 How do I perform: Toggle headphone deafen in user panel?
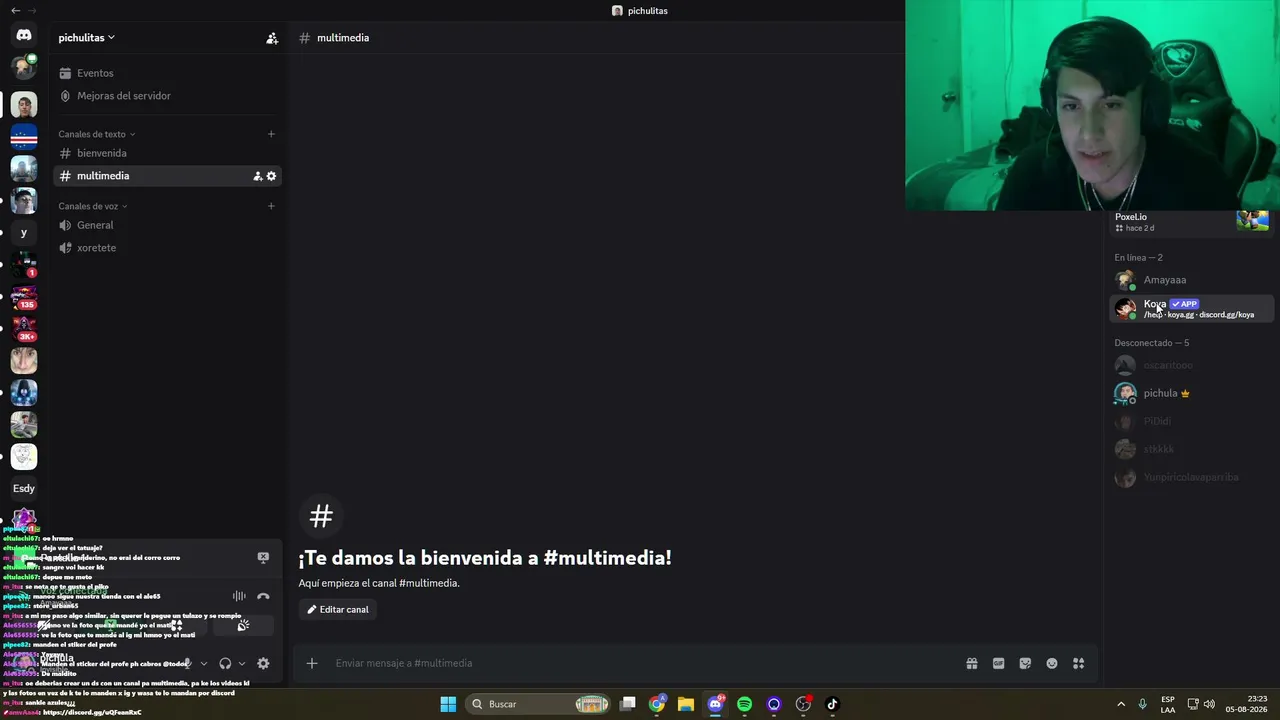(x=225, y=663)
